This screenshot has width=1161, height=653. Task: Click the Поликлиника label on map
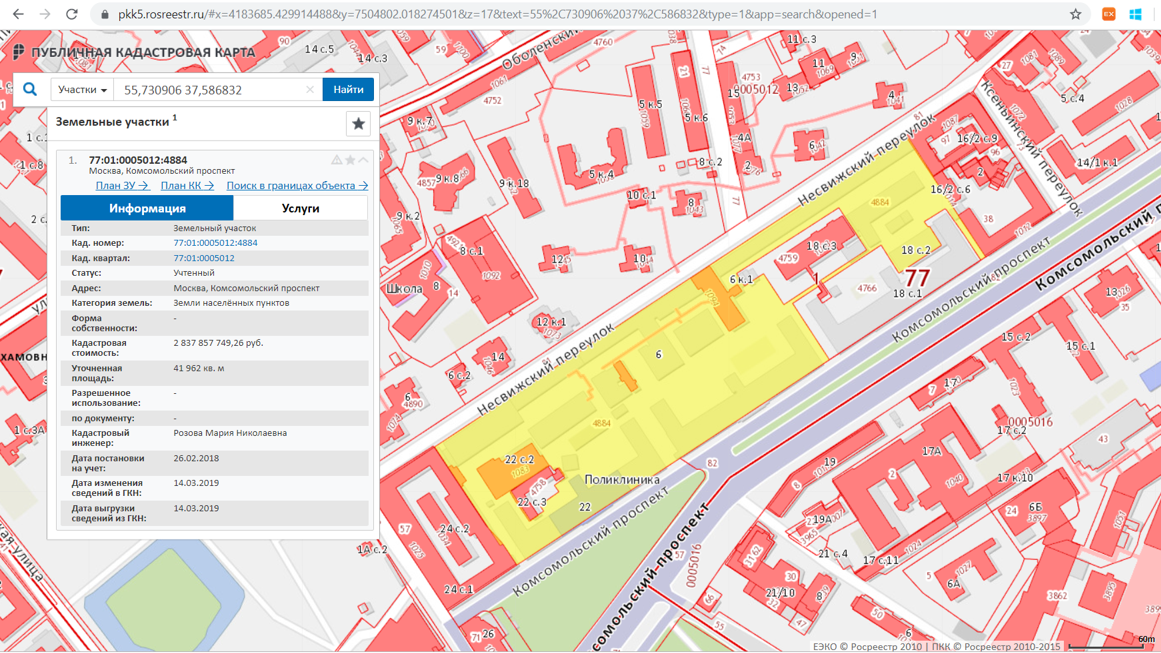coord(622,480)
